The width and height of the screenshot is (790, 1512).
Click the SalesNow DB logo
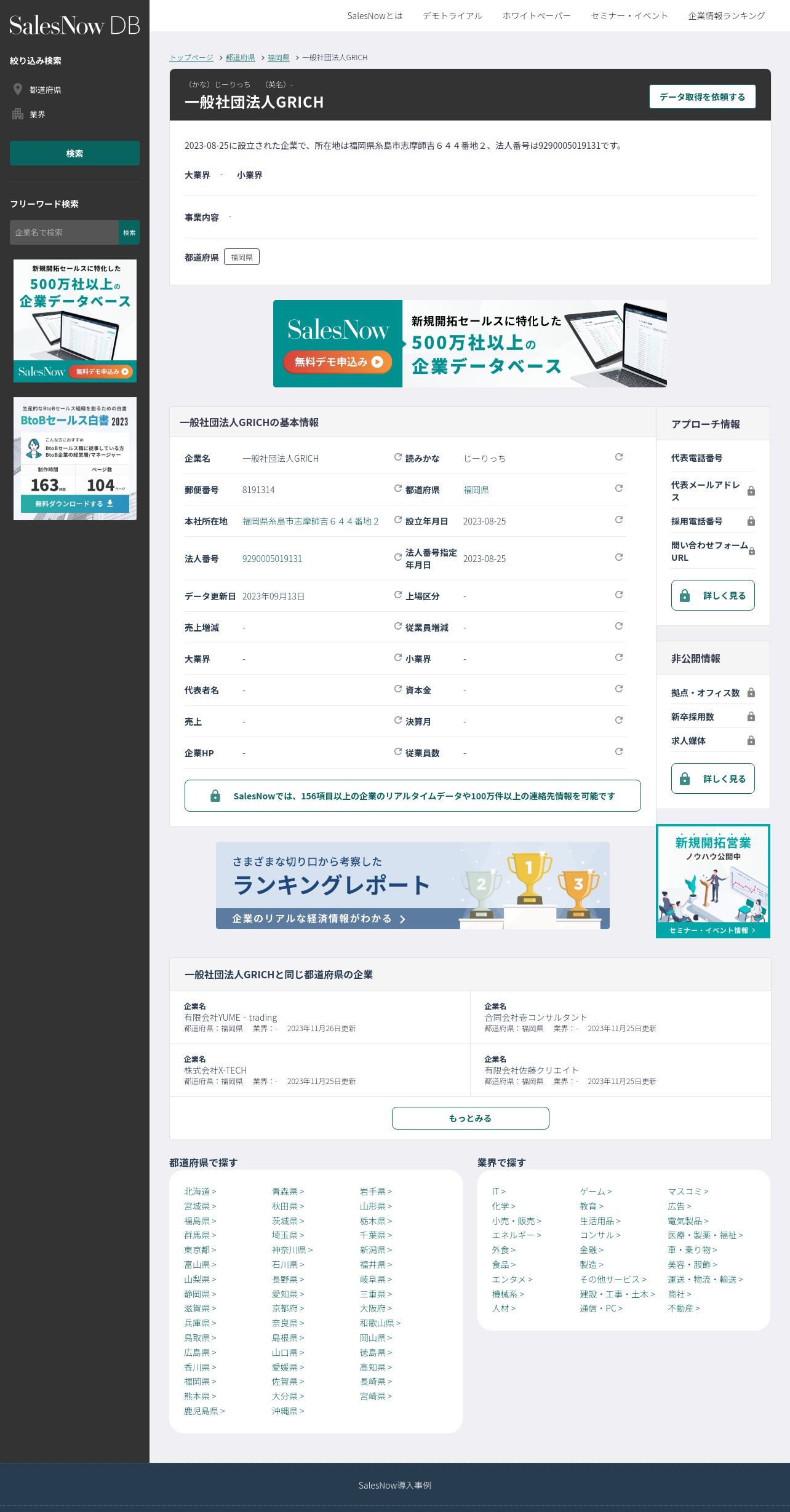point(74,25)
